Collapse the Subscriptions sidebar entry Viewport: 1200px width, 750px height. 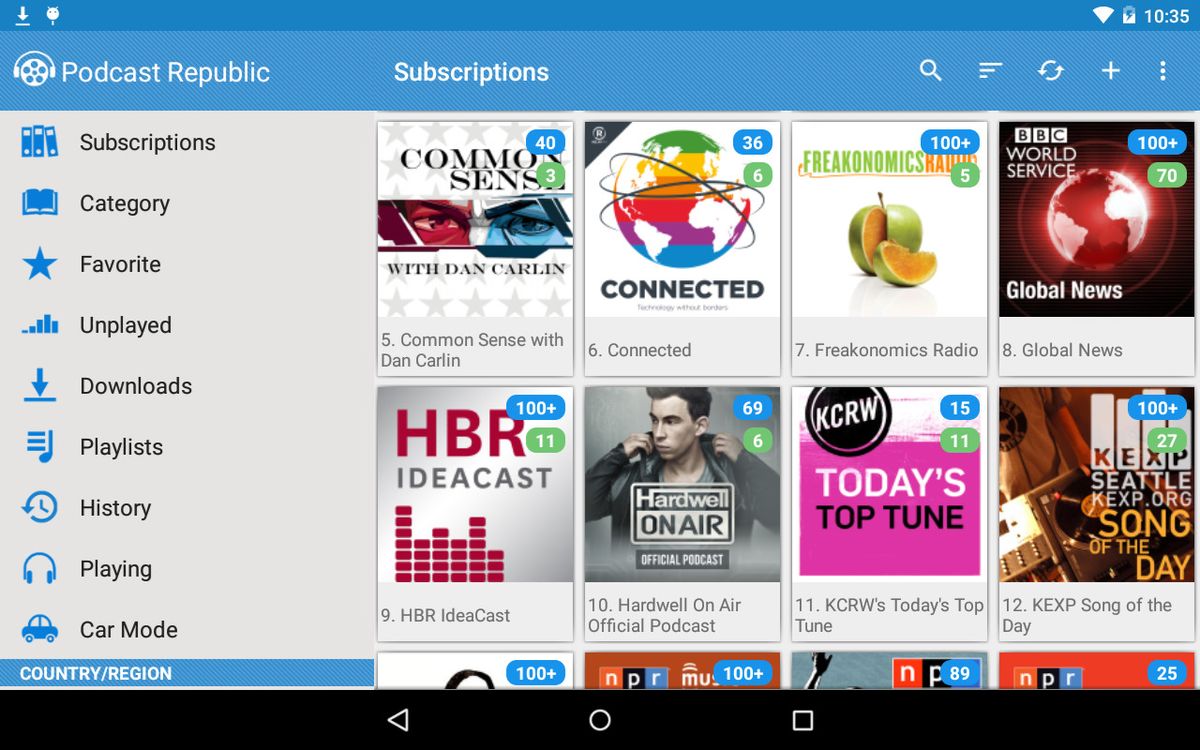point(147,142)
